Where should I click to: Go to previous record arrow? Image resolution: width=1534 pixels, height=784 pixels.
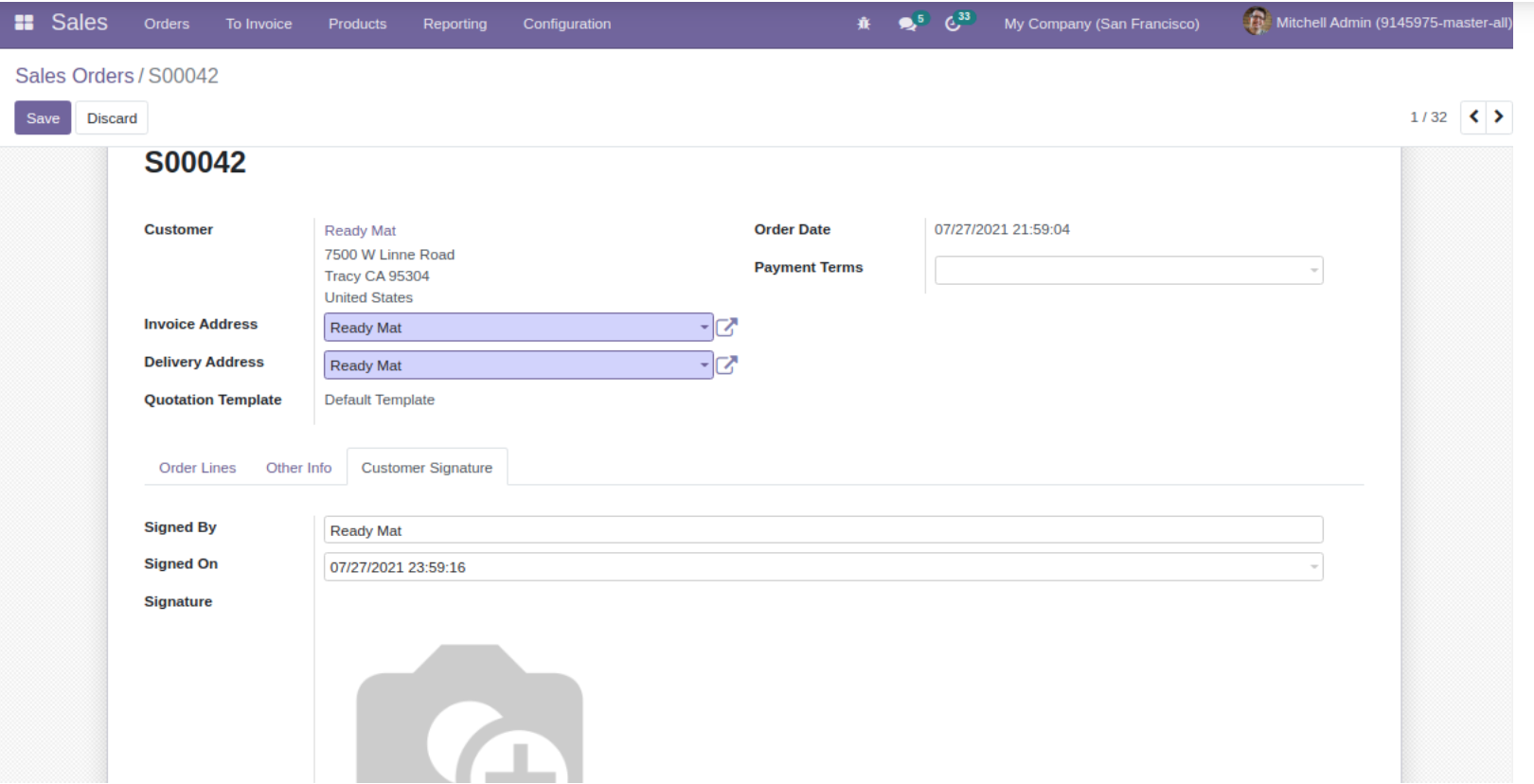pyautogui.click(x=1473, y=117)
